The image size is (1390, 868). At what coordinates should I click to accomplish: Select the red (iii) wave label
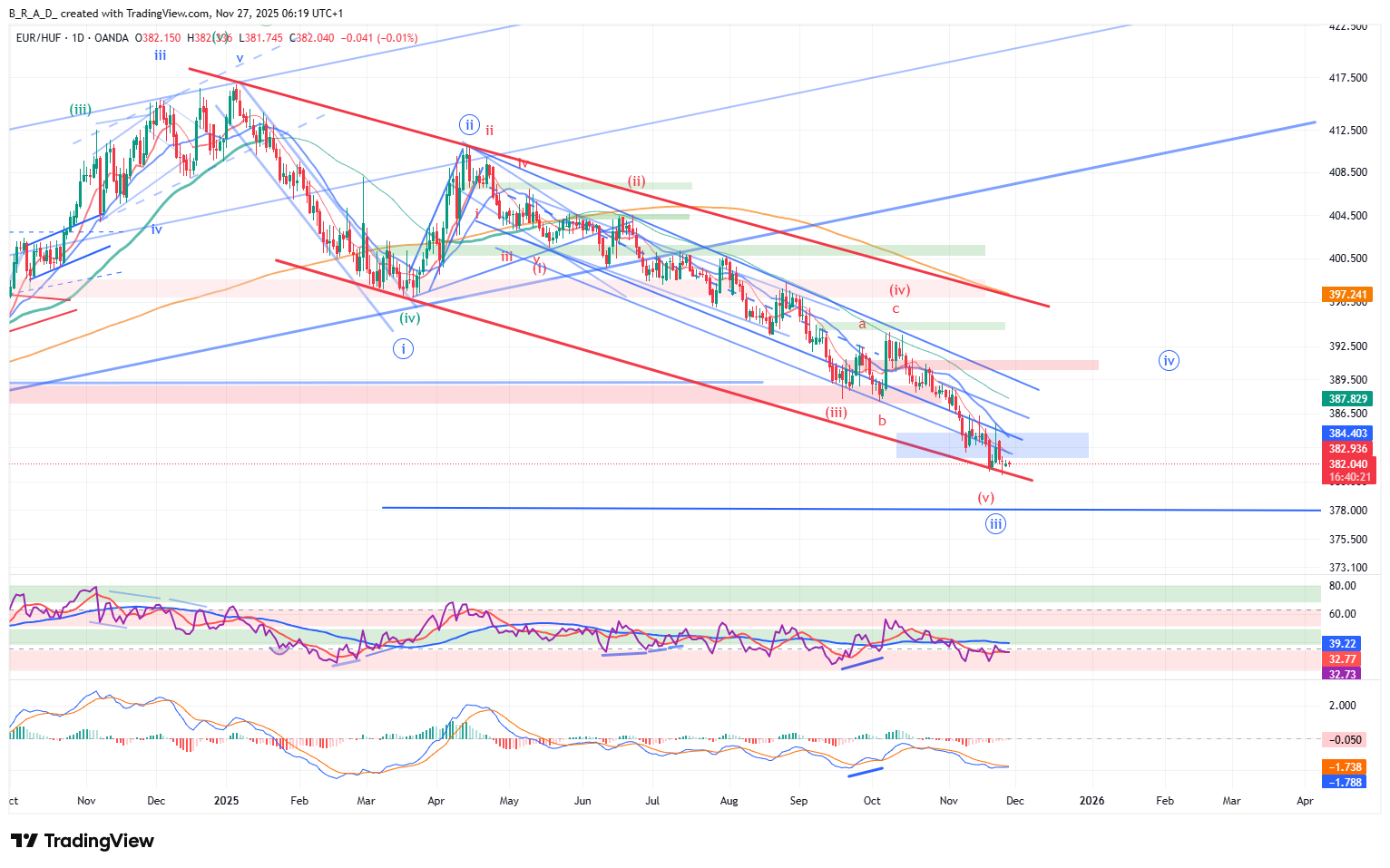click(x=836, y=413)
